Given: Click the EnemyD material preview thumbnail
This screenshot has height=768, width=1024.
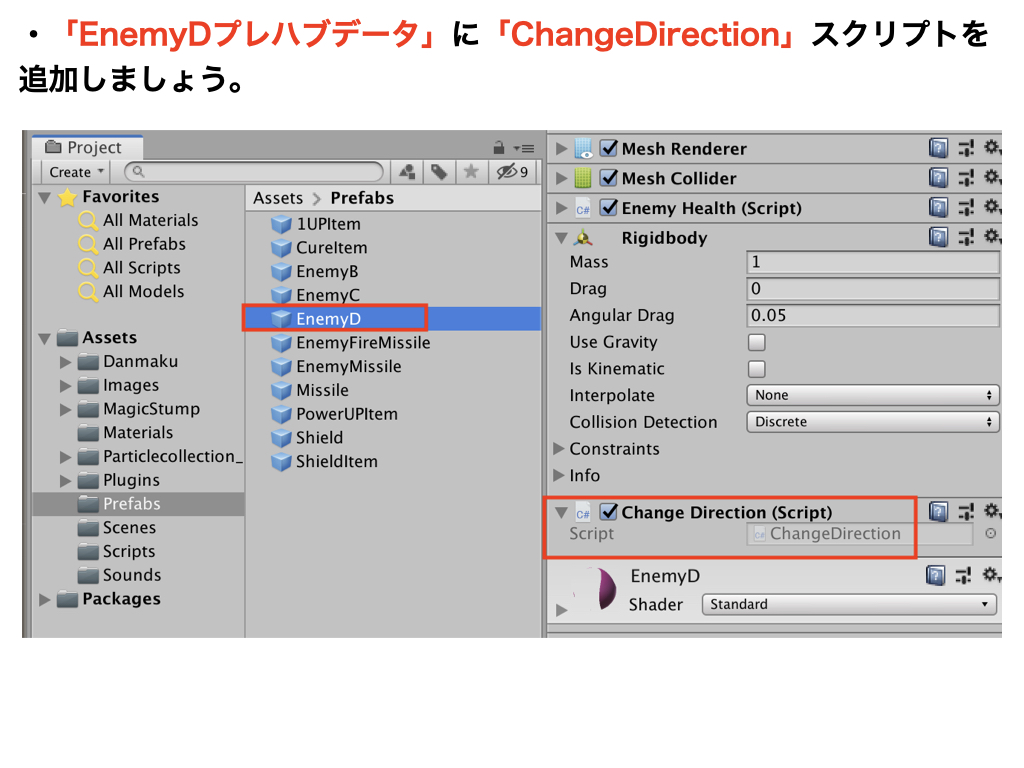Looking at the screenshot, I should coord(596,589).
